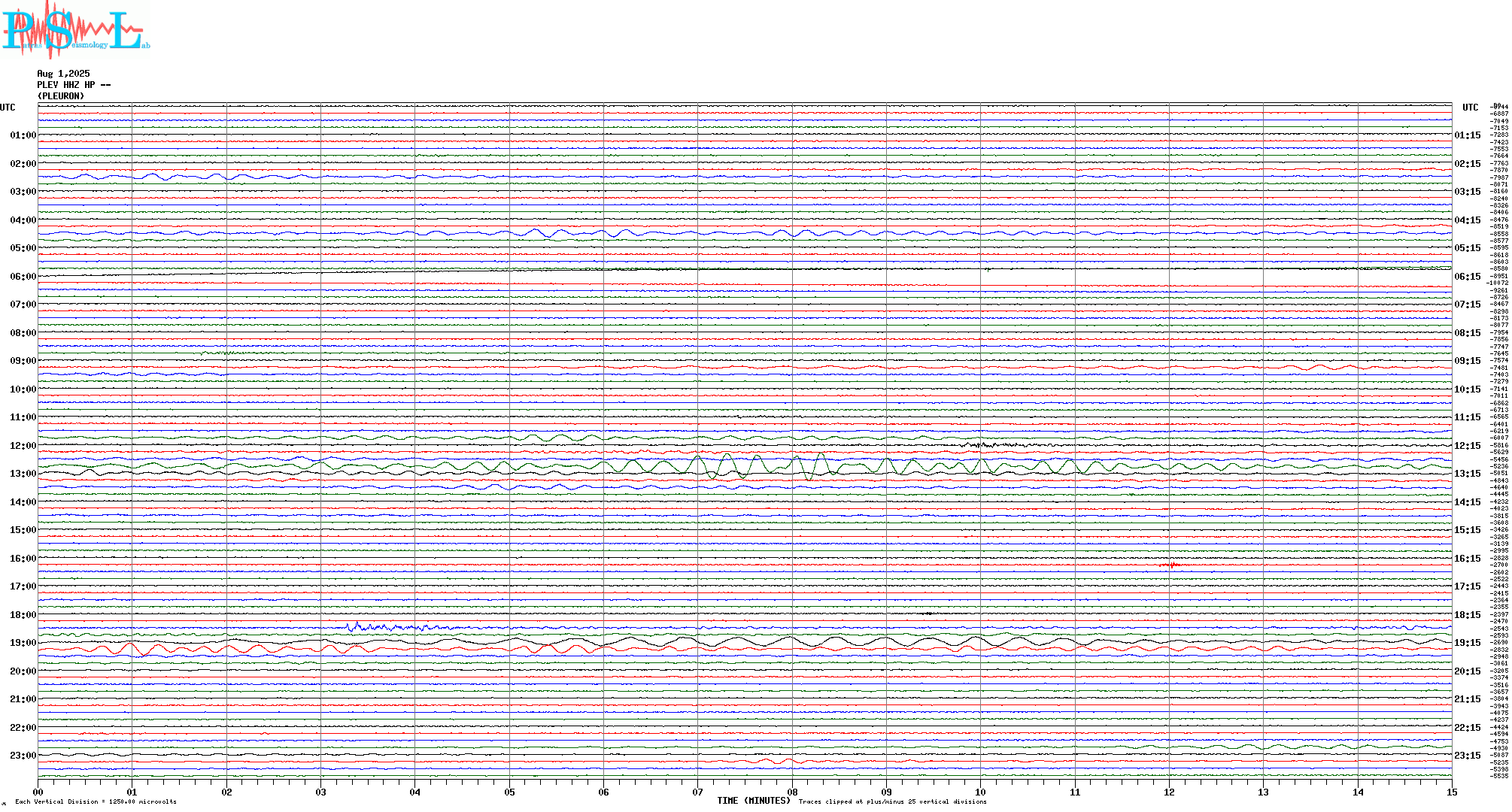The height and width of the screenshot is (812, 1512).
Task: Click the '10:00' hour label
Action: coord(23,389)
